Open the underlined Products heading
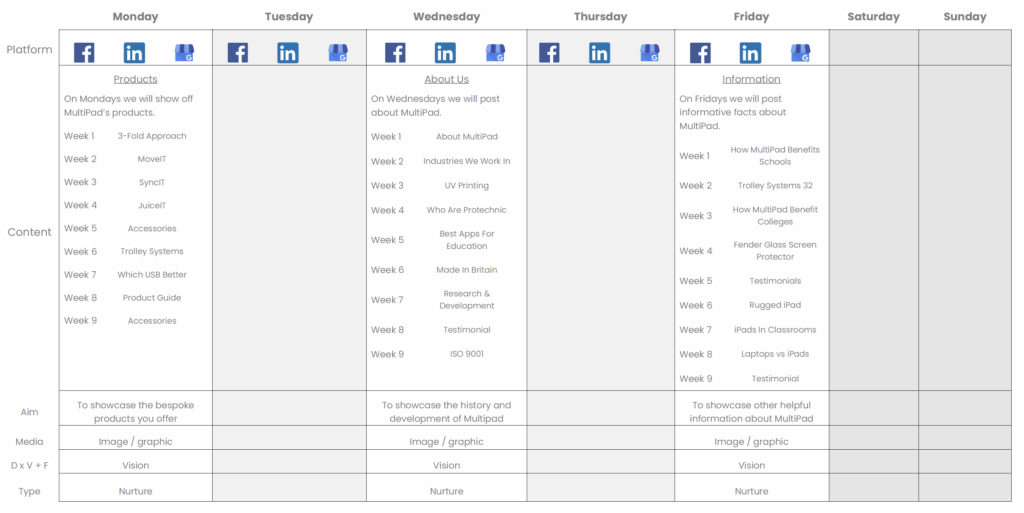Screen dimensions: 1024x513 click(135, 79)
